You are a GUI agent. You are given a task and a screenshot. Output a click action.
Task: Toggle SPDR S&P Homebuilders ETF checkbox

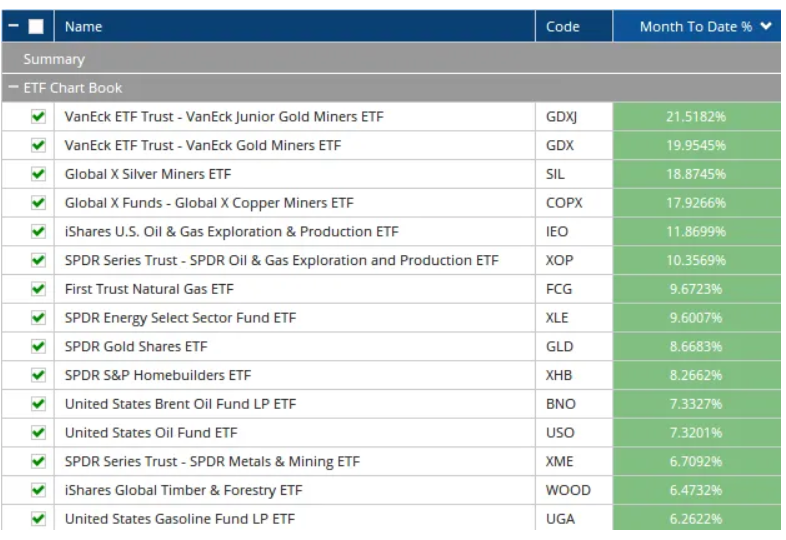(x=39, y=376)
